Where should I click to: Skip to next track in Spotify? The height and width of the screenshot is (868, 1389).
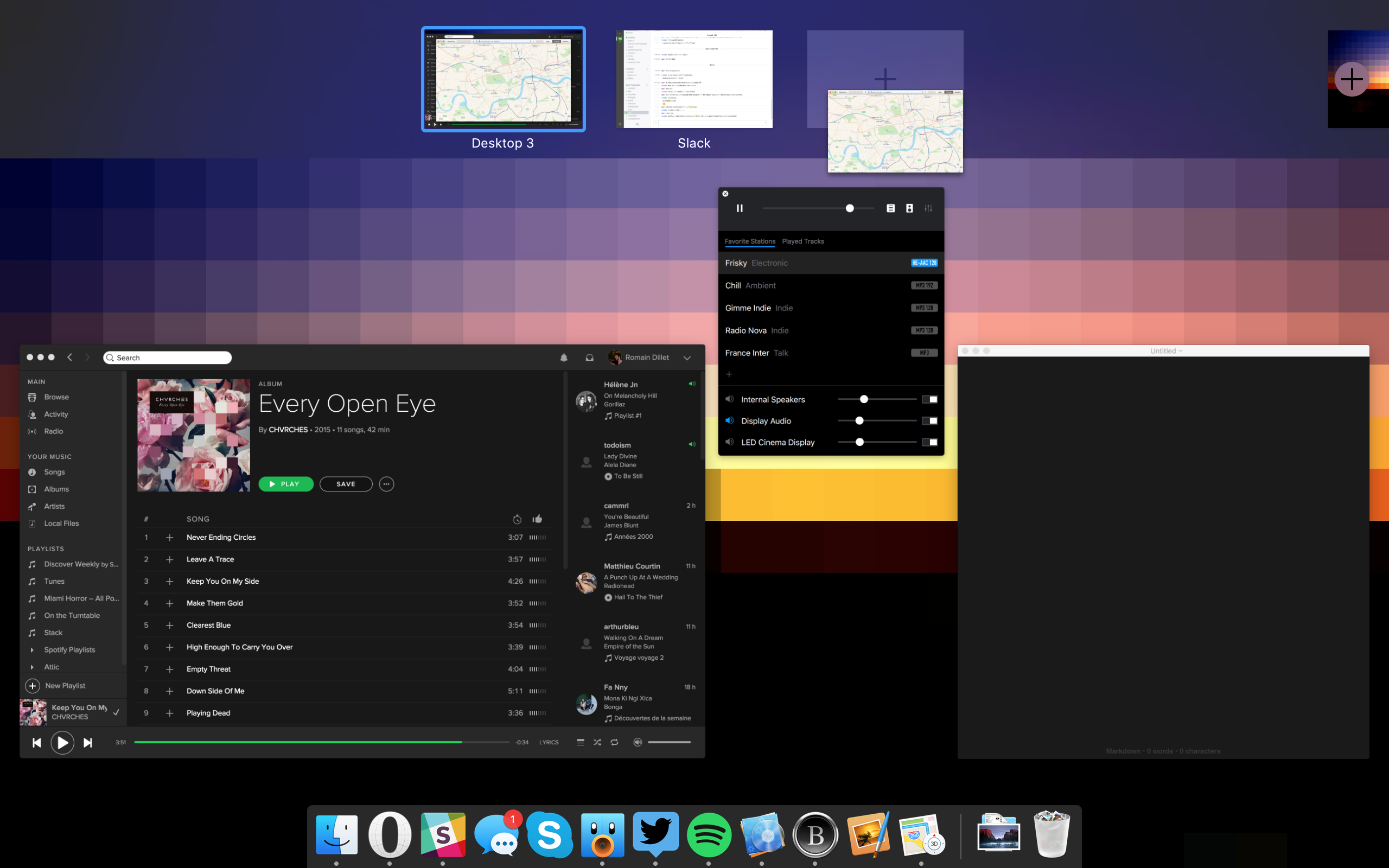point(88,743)
